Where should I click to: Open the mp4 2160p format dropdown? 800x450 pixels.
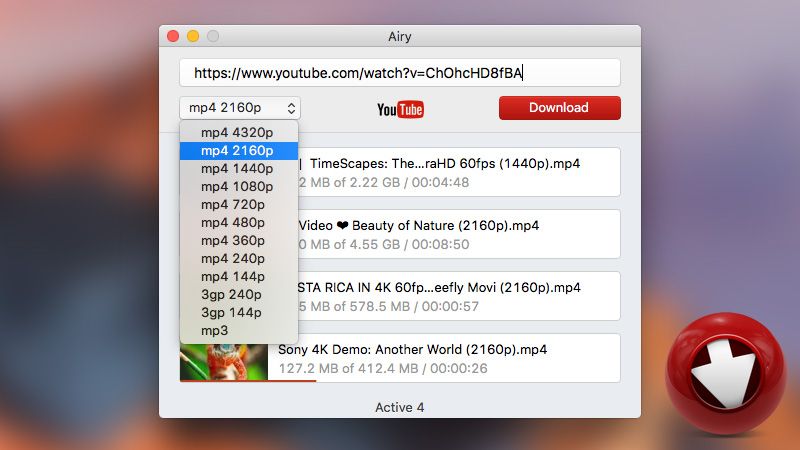(x=240, y=108)
